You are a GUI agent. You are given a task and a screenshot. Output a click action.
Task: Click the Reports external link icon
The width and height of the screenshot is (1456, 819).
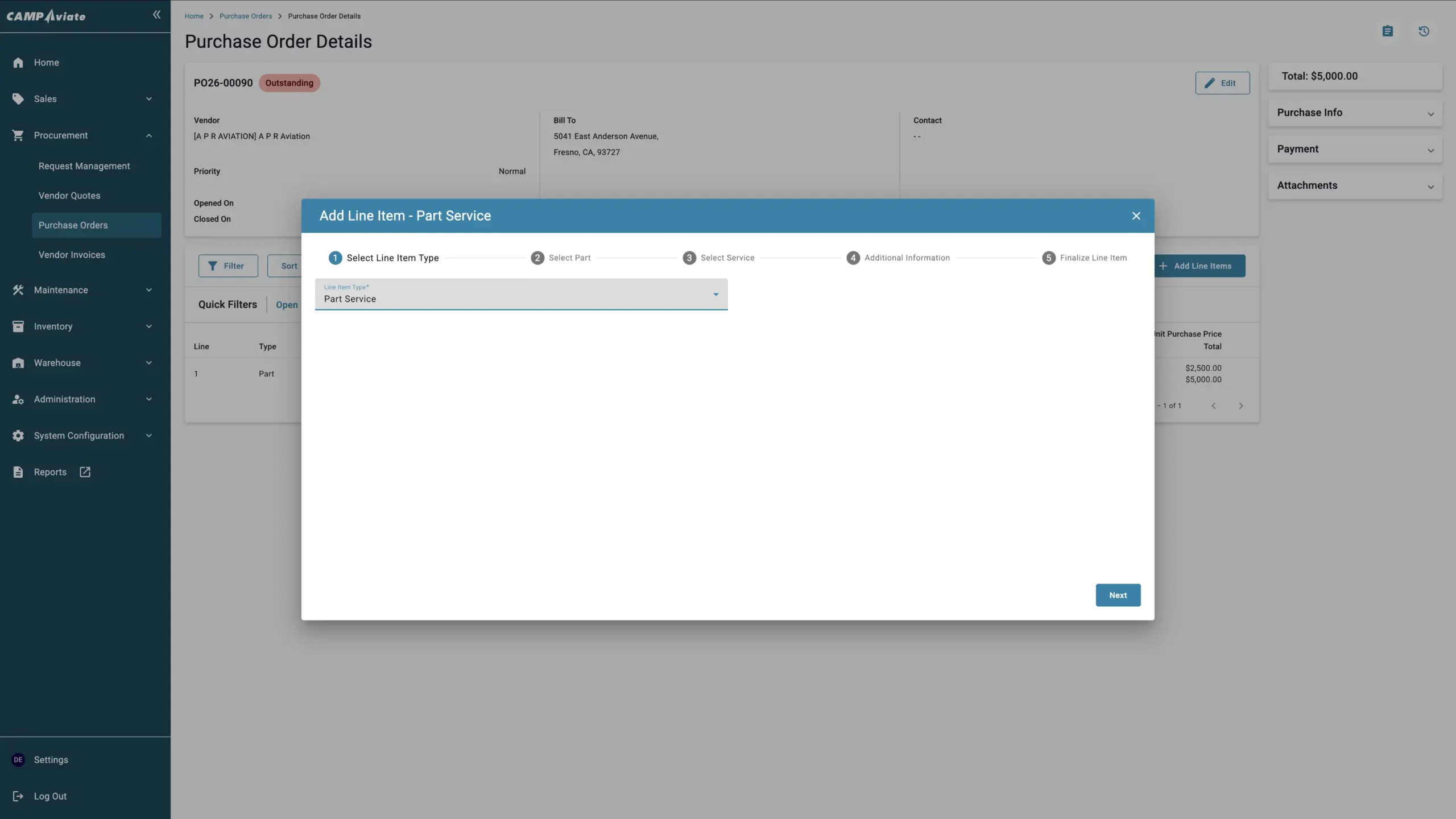tap(85, 472)
